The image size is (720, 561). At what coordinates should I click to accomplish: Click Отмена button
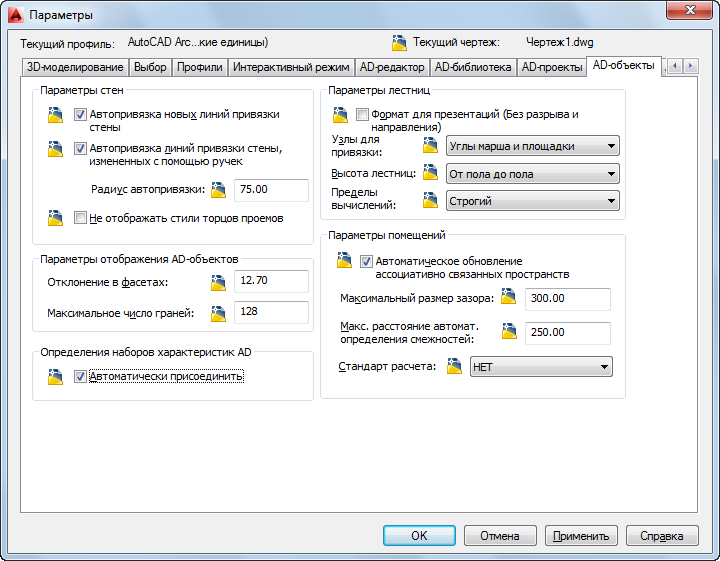(x=500, y=536)
